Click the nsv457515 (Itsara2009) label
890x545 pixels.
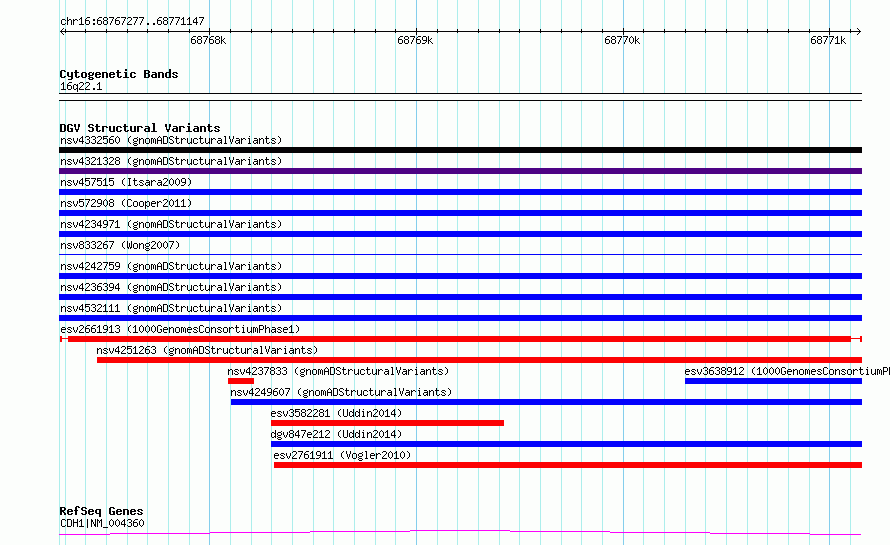(x=126, y=182)
